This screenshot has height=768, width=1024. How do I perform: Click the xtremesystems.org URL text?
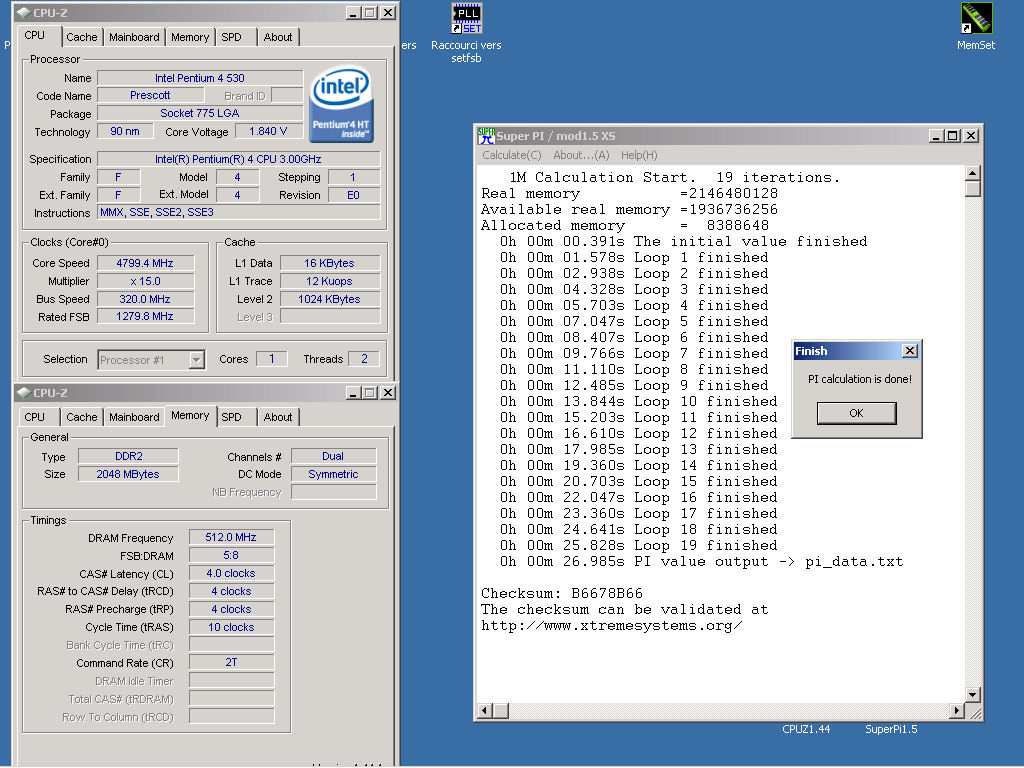pyautogui.click(x=611, y=626)
